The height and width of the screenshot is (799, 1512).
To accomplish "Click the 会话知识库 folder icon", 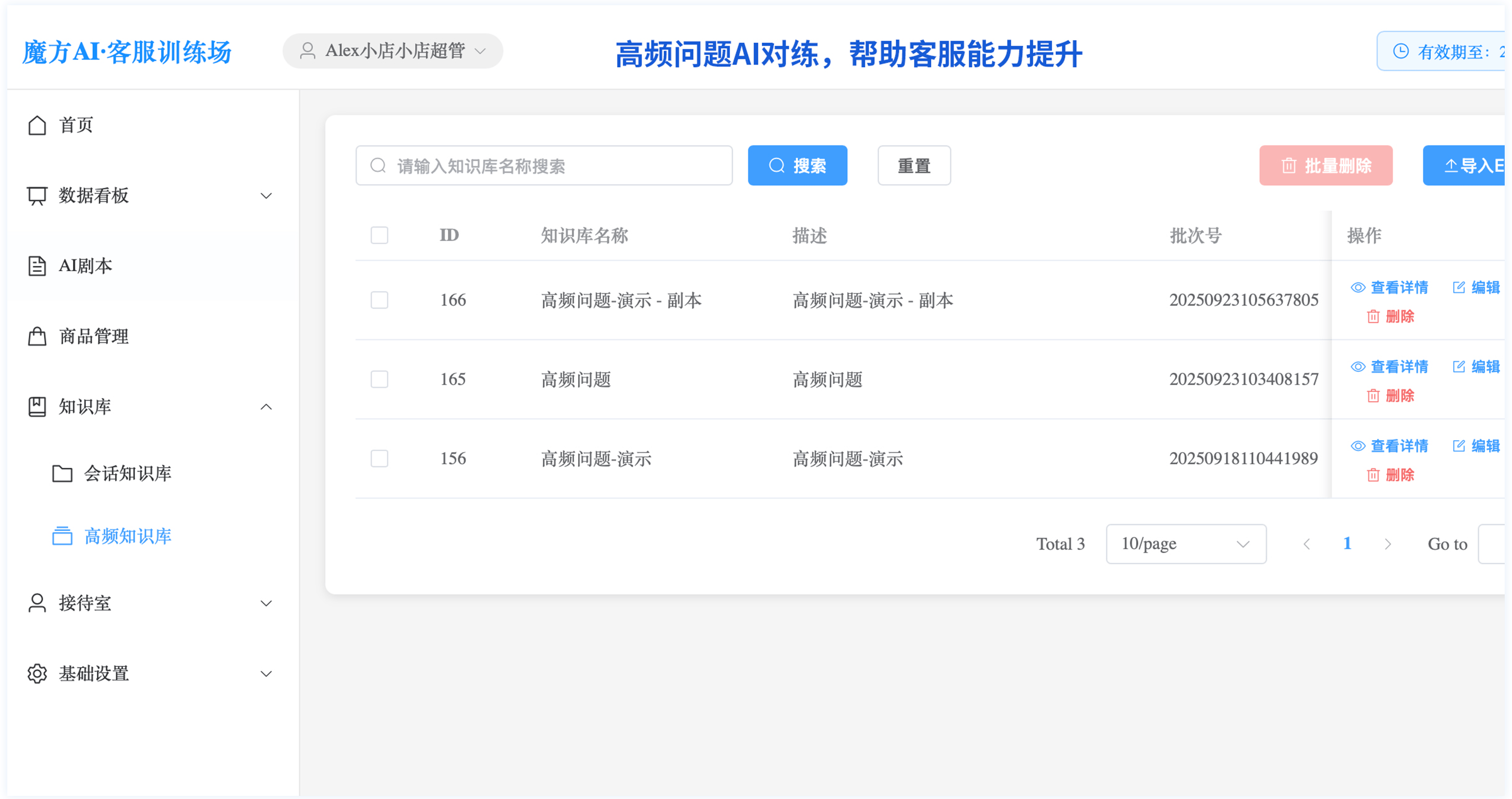I will (62, 473).
